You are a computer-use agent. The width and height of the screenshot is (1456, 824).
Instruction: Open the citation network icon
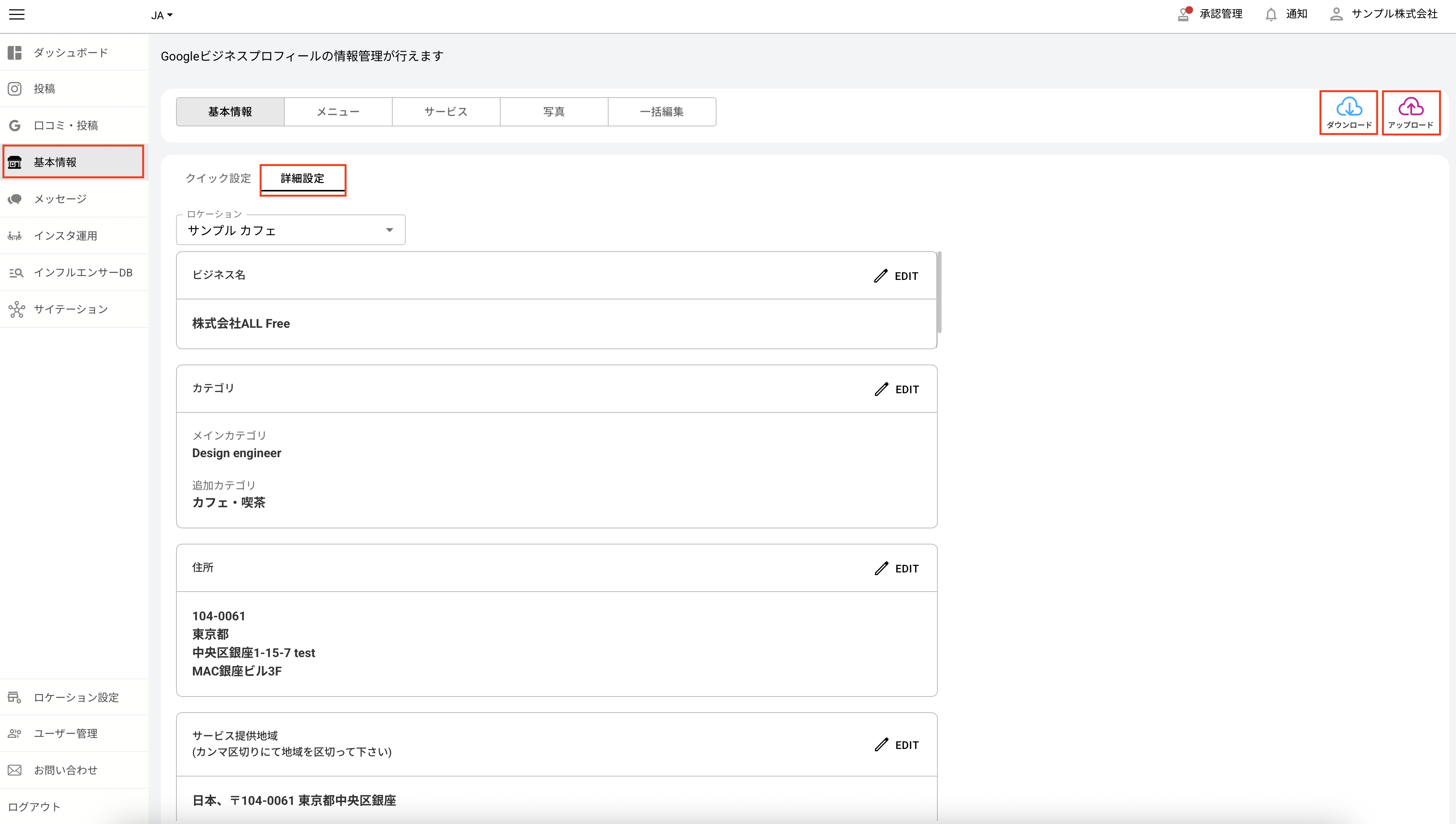16,309
